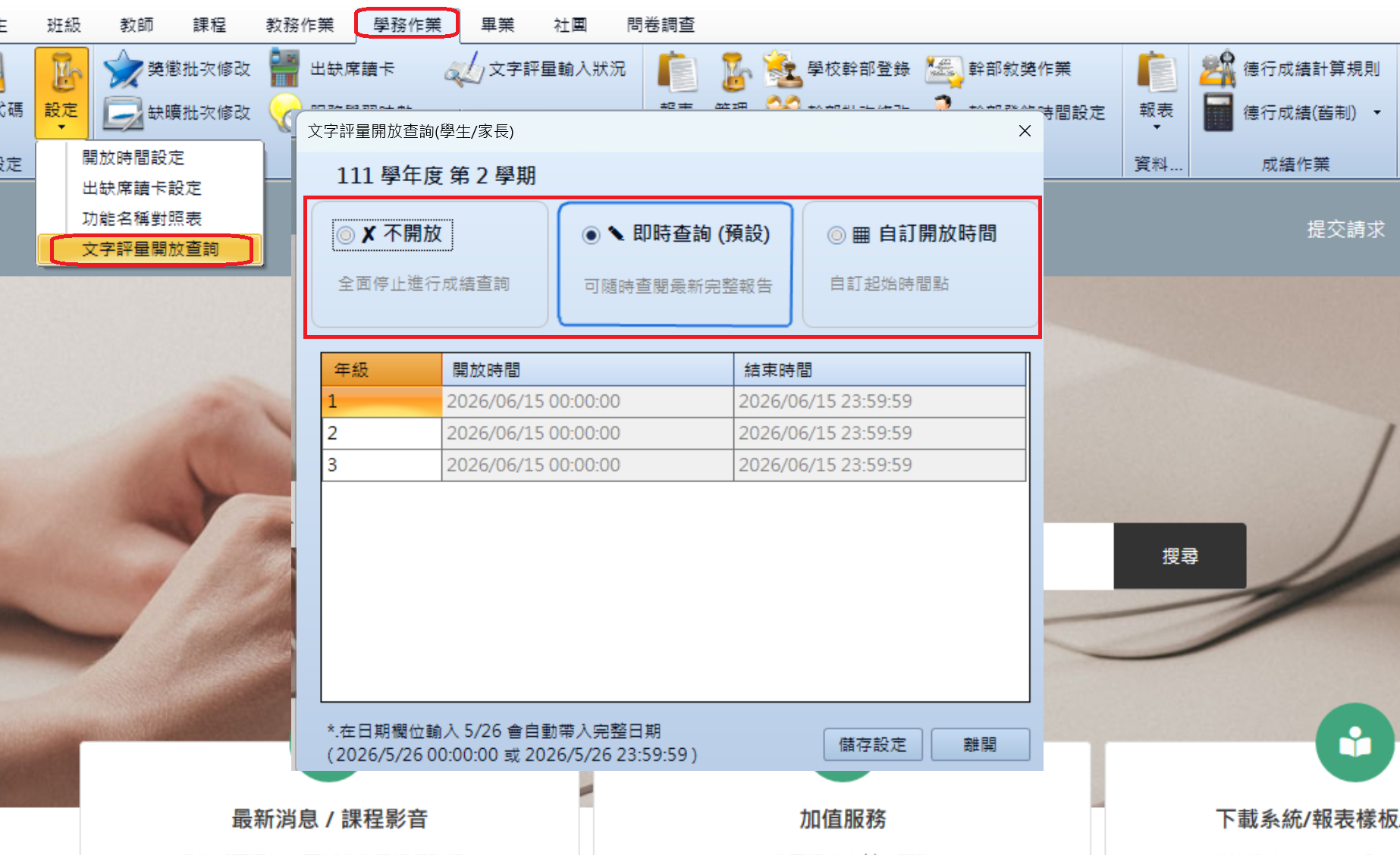Click the clipboard report icon left of hourglass
1400x855 pixels.
678,72
